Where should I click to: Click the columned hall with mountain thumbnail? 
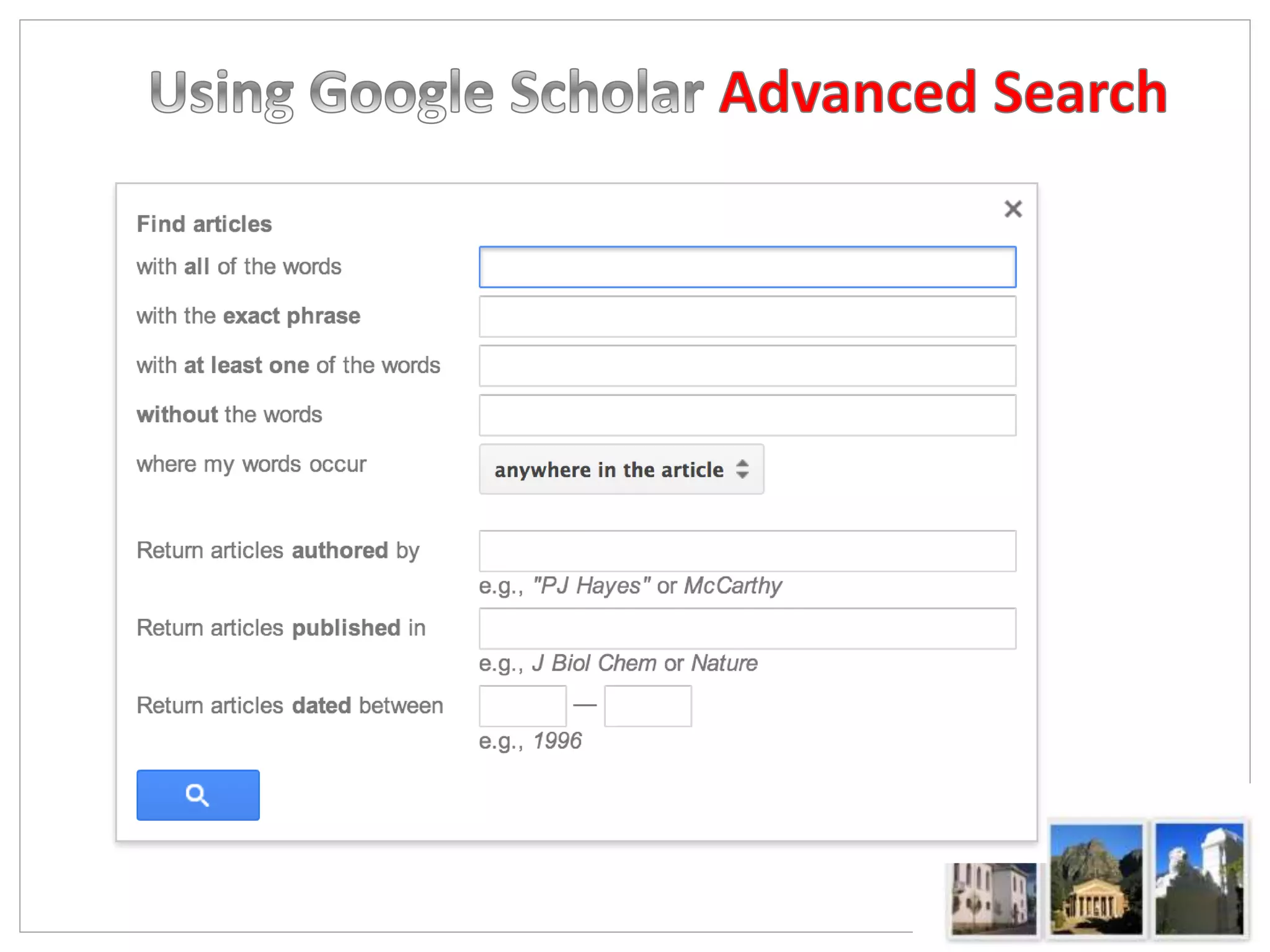point(1096,879)
